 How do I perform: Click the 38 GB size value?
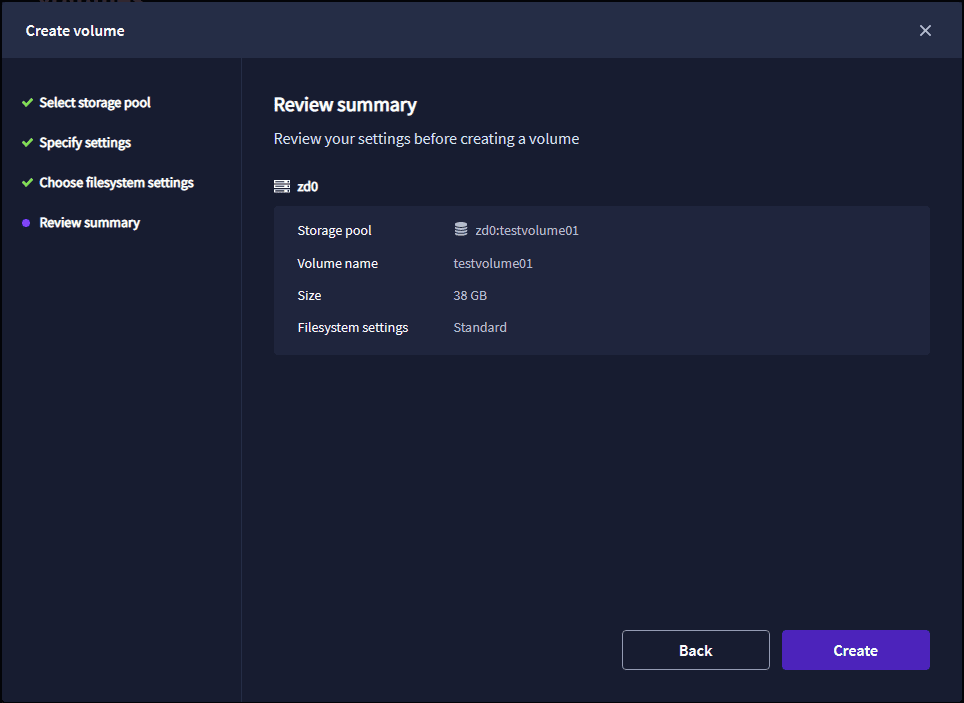[470, 296]
